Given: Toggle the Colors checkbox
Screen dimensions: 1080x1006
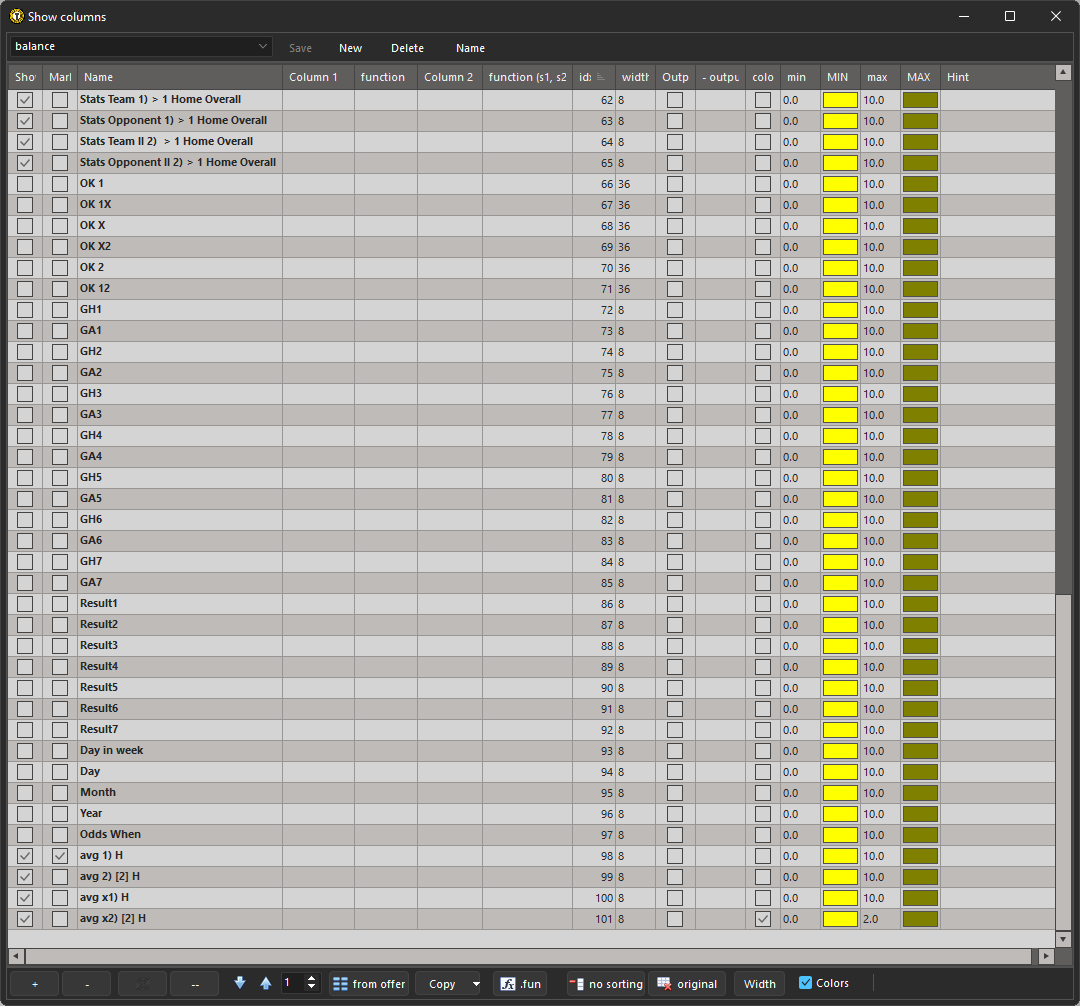Looking at the screenshot, I should (806, 983).
